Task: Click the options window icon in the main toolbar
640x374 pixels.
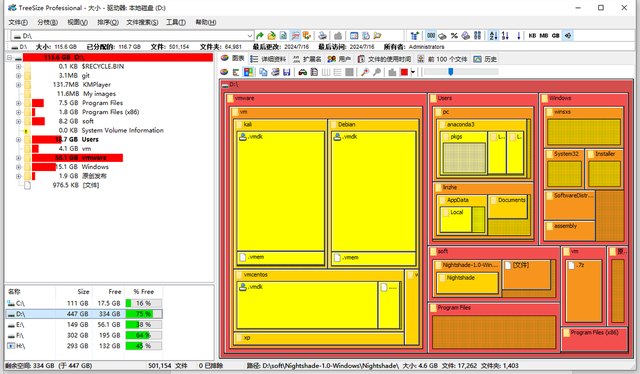Action: click(354, 36)
